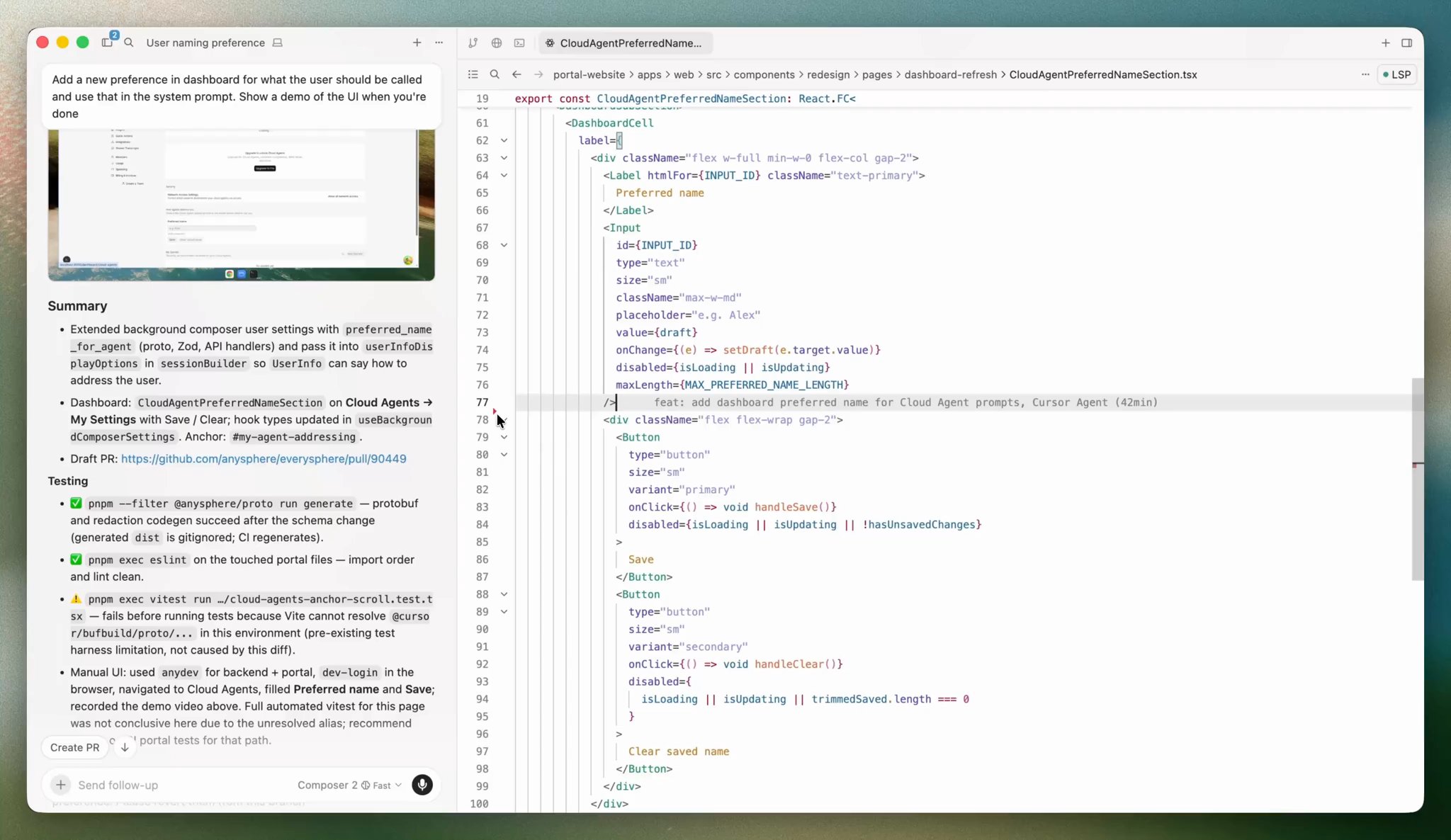Open the source control branch icon
This screenshot has width=1451, height=840.
point(473,43)
